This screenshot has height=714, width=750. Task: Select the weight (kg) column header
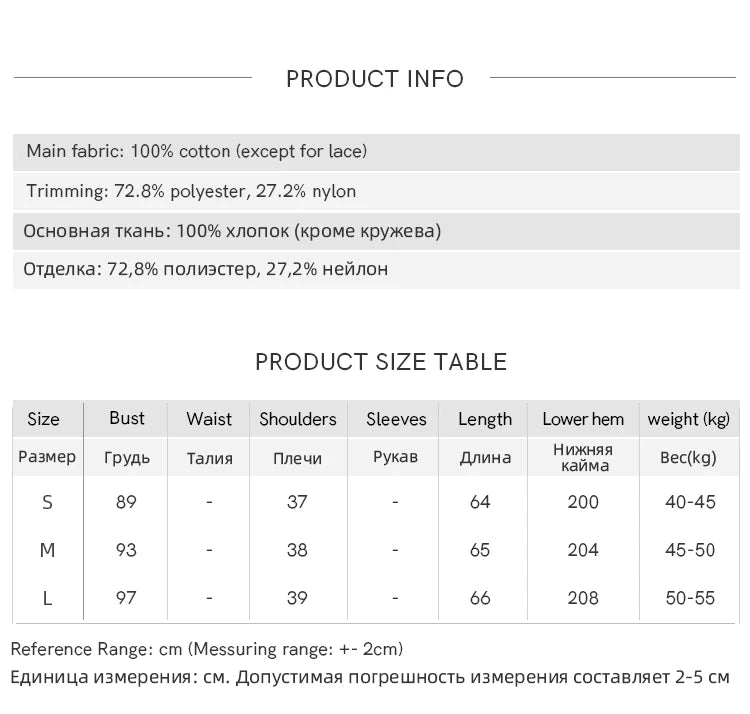(688, 419)
